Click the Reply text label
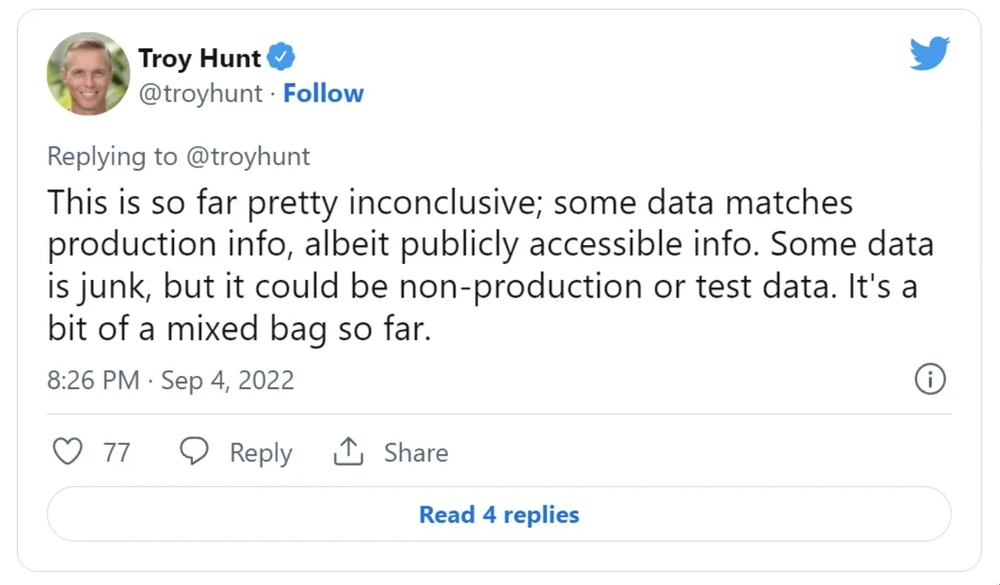 [x=261, y=453]
